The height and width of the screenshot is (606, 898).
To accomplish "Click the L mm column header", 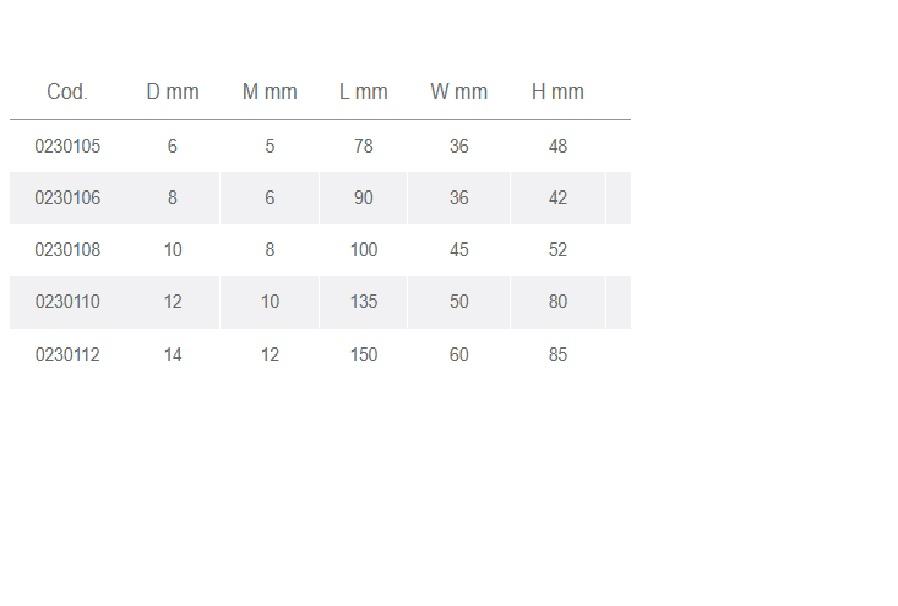I will [x=363, y=92].
